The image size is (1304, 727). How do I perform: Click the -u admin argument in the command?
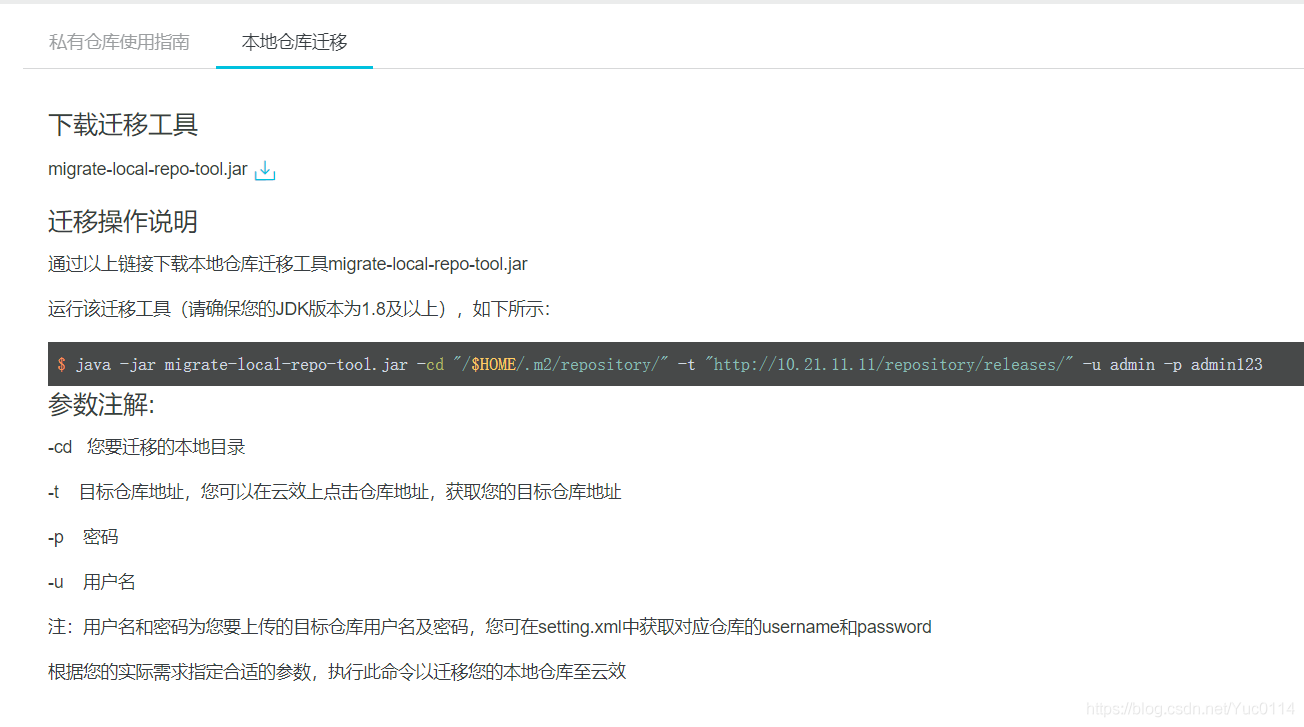[x=1118, y=364]
